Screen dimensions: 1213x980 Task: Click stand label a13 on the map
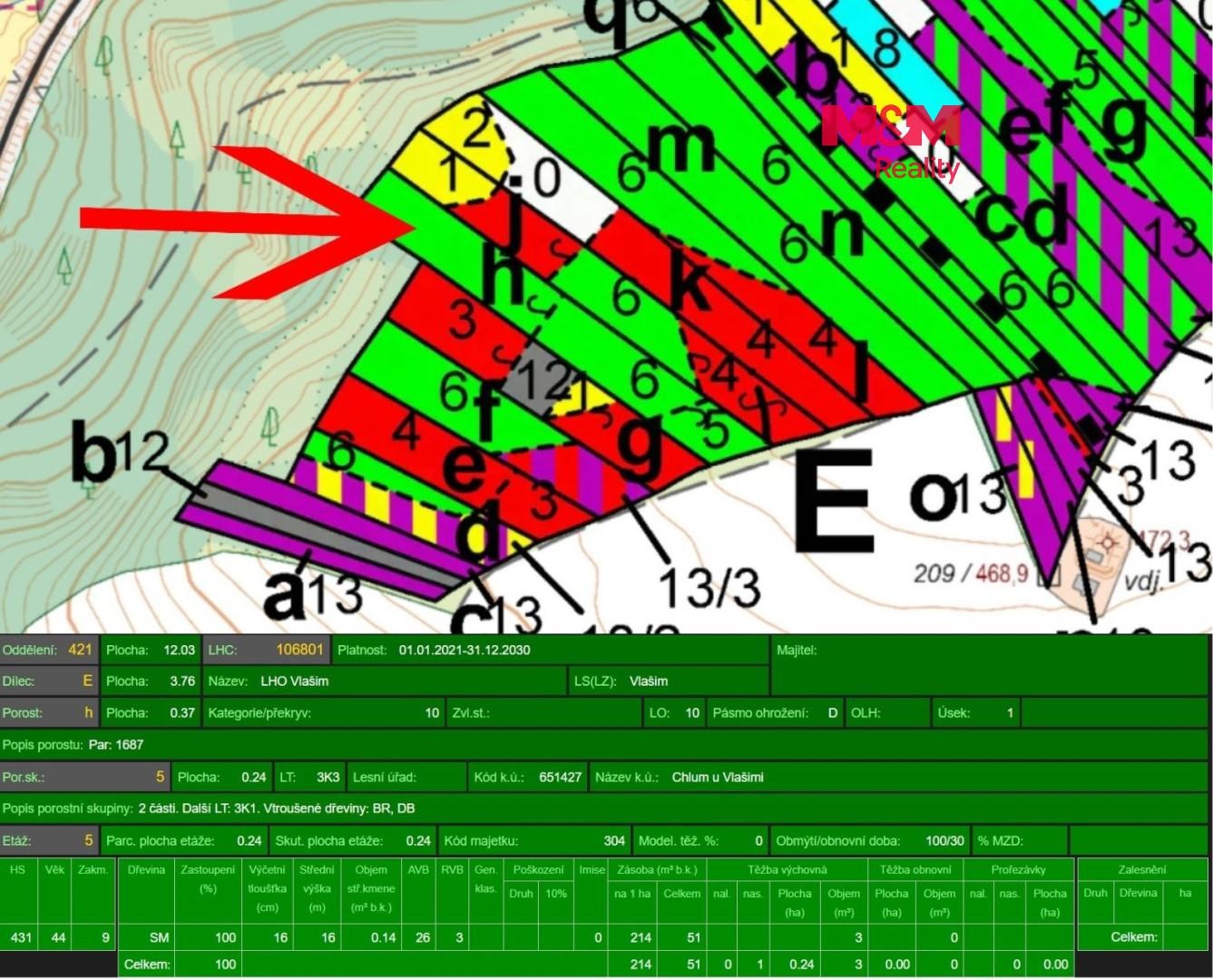click(312, 594)
